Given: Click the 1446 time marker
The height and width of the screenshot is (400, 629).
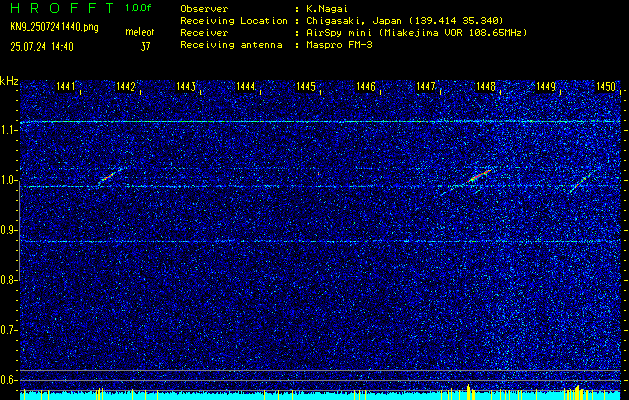Looking at the screenshot, I should coord(365,86).
